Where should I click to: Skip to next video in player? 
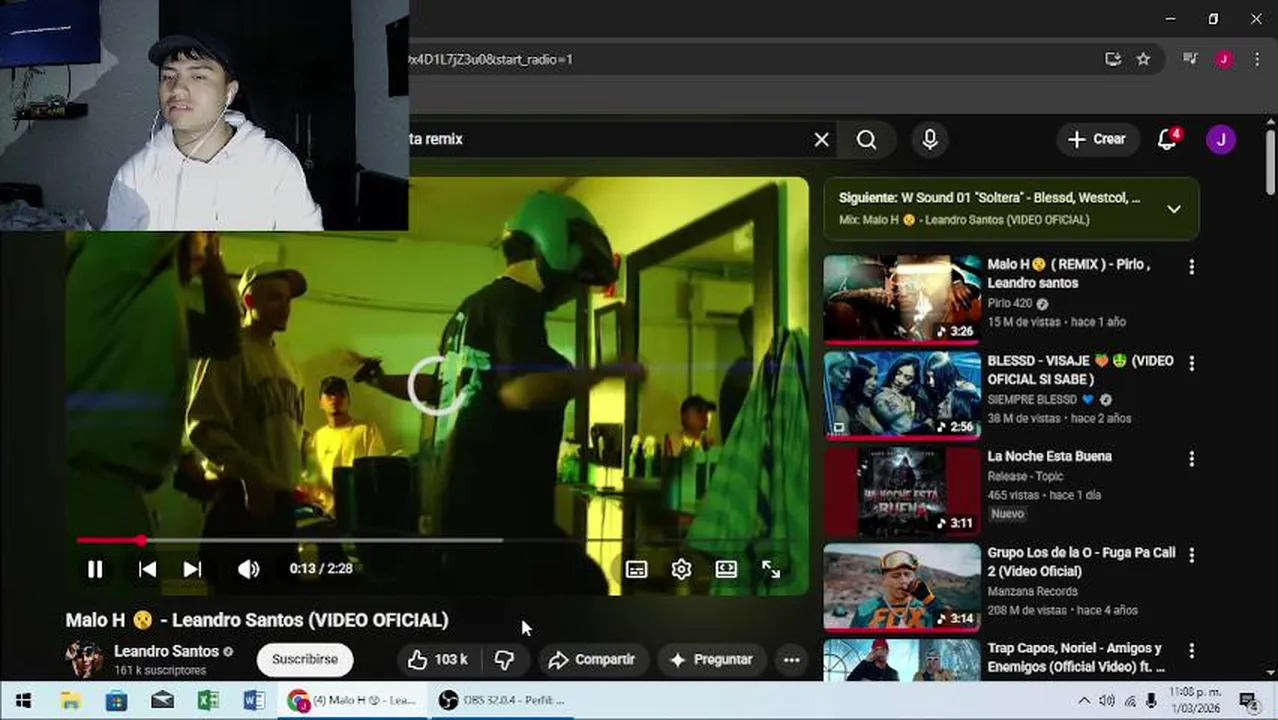click(193, 569)
